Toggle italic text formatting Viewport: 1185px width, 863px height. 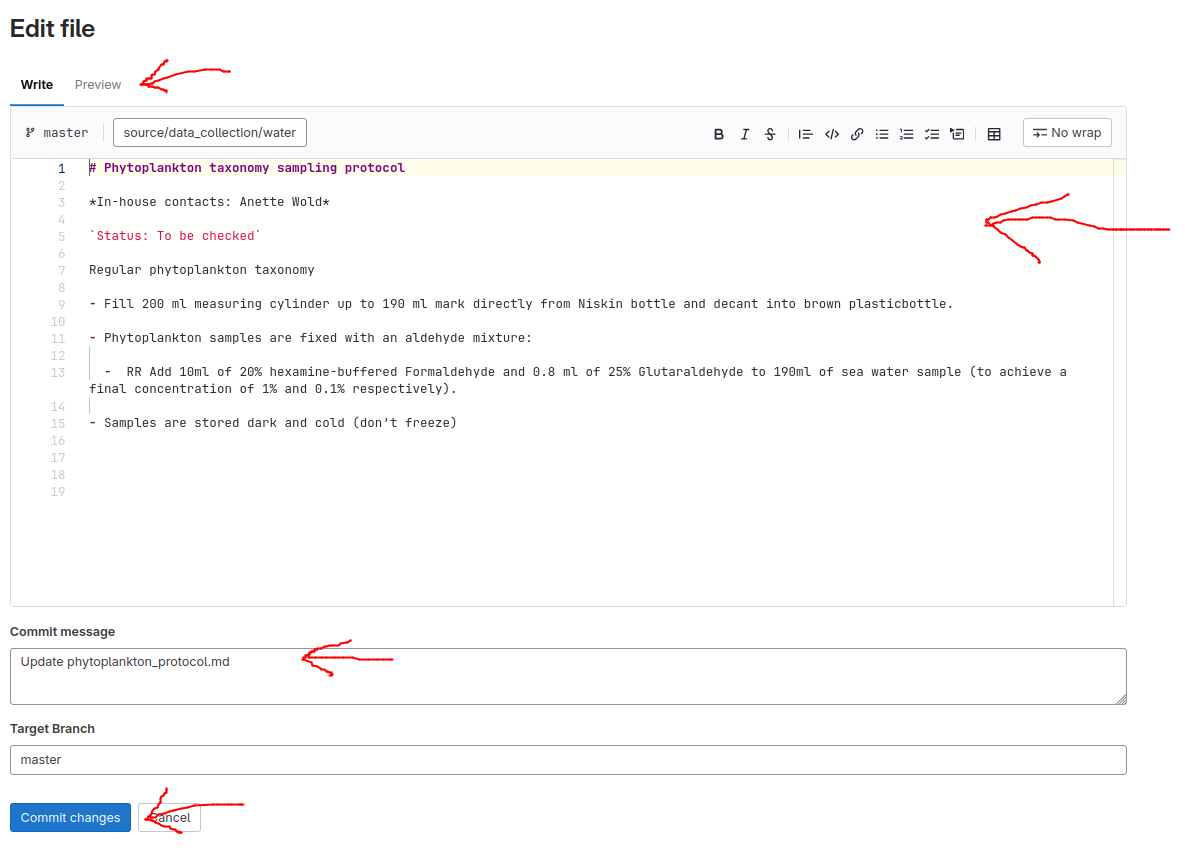pyautogui.click(x=744, y=134)
